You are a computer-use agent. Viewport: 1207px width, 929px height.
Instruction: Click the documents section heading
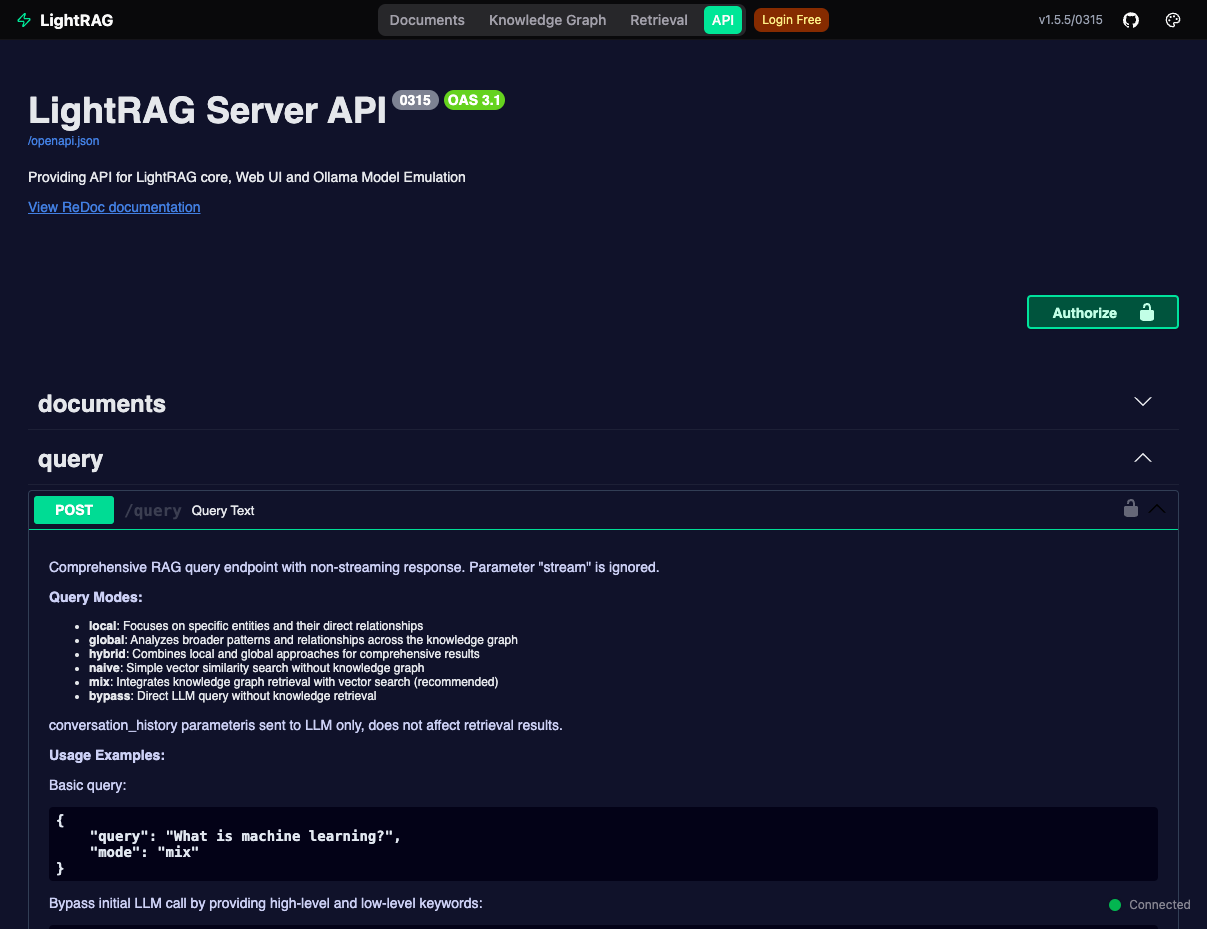pyautogui.click(x=102, y=404)
